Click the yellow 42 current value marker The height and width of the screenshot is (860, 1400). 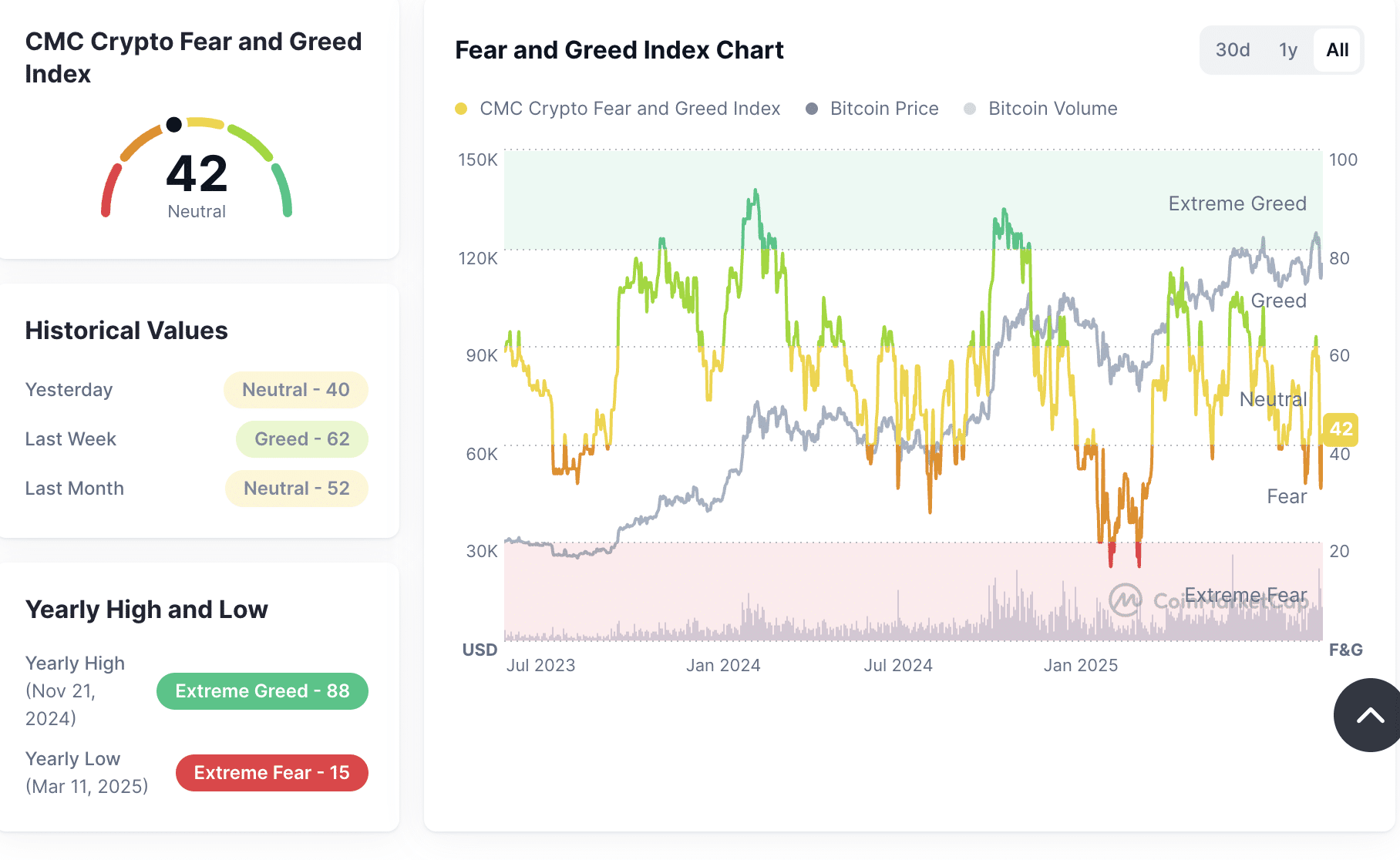click(x=1341, y=429)
